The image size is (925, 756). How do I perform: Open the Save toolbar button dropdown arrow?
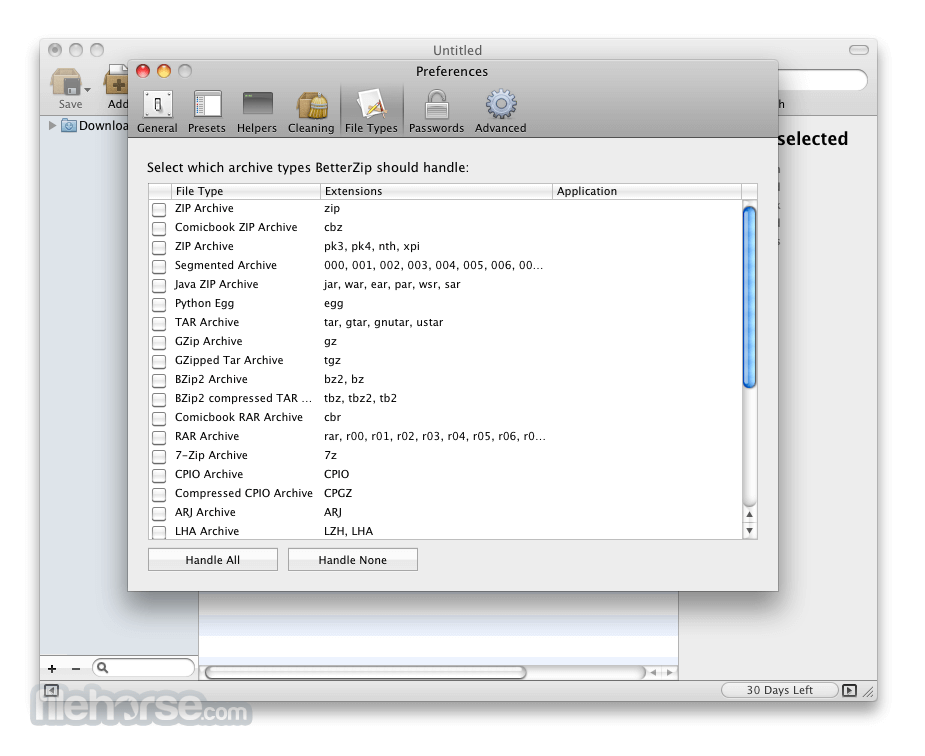(x=87, y=90)
